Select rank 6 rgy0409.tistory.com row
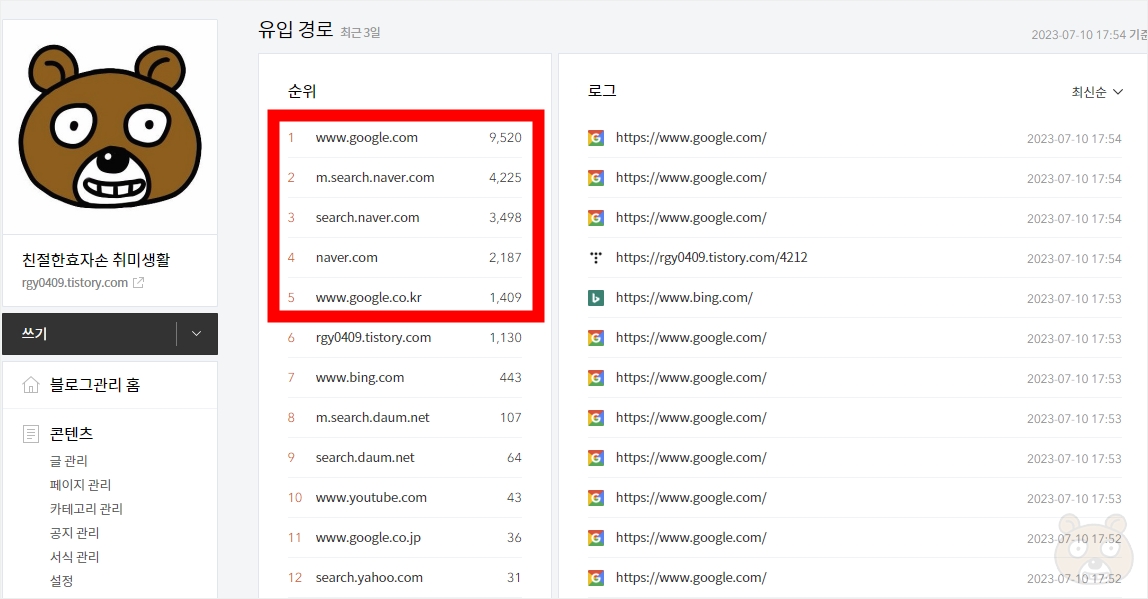 (404, 338)
